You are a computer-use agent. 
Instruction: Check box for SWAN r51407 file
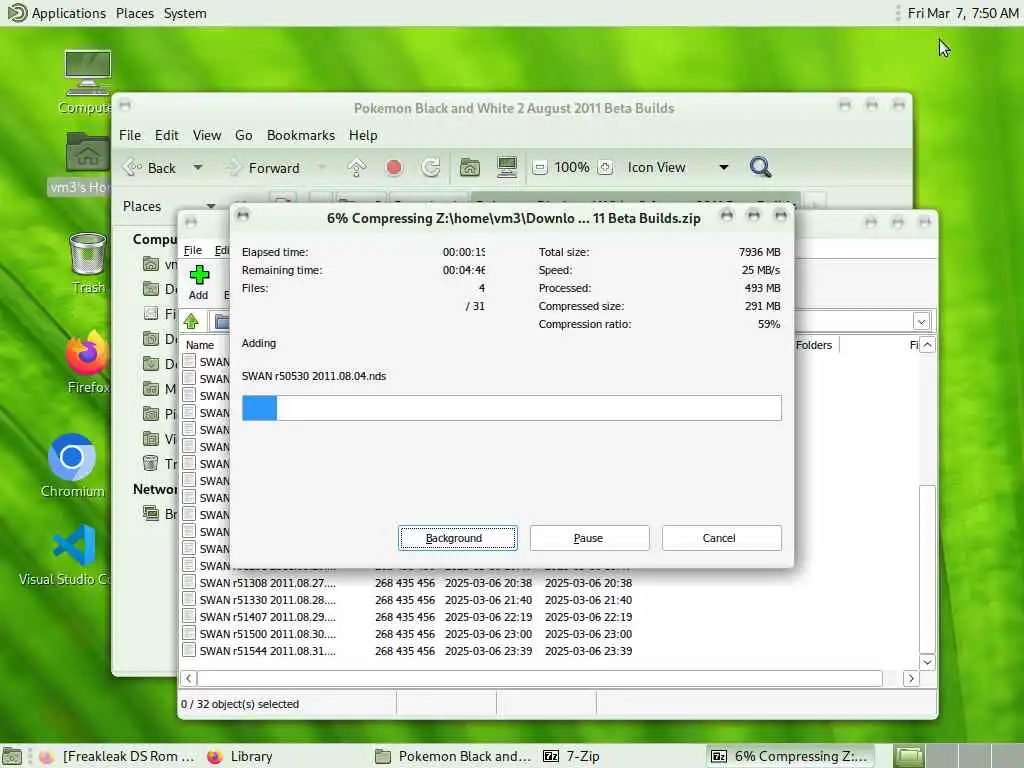[x=189, y=616]
